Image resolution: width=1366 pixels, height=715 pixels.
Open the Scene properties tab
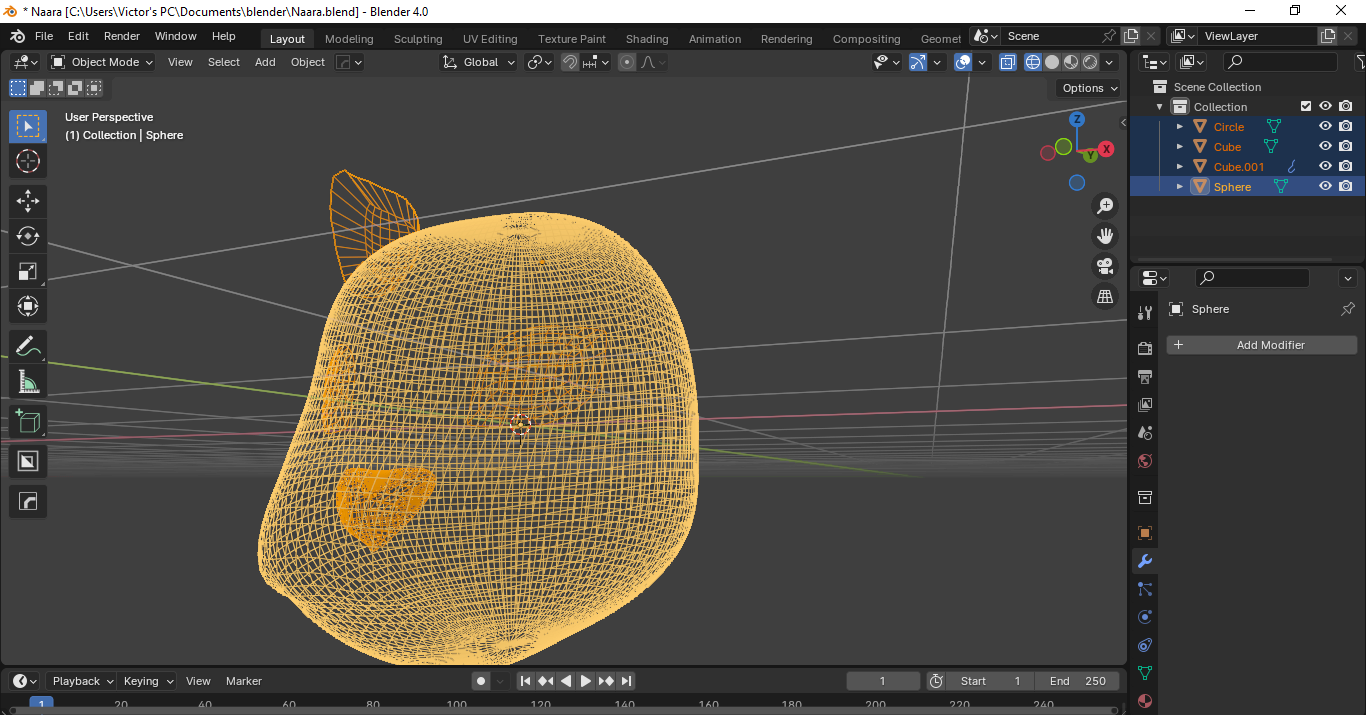pyautogui.click(x=1145, y=433)
